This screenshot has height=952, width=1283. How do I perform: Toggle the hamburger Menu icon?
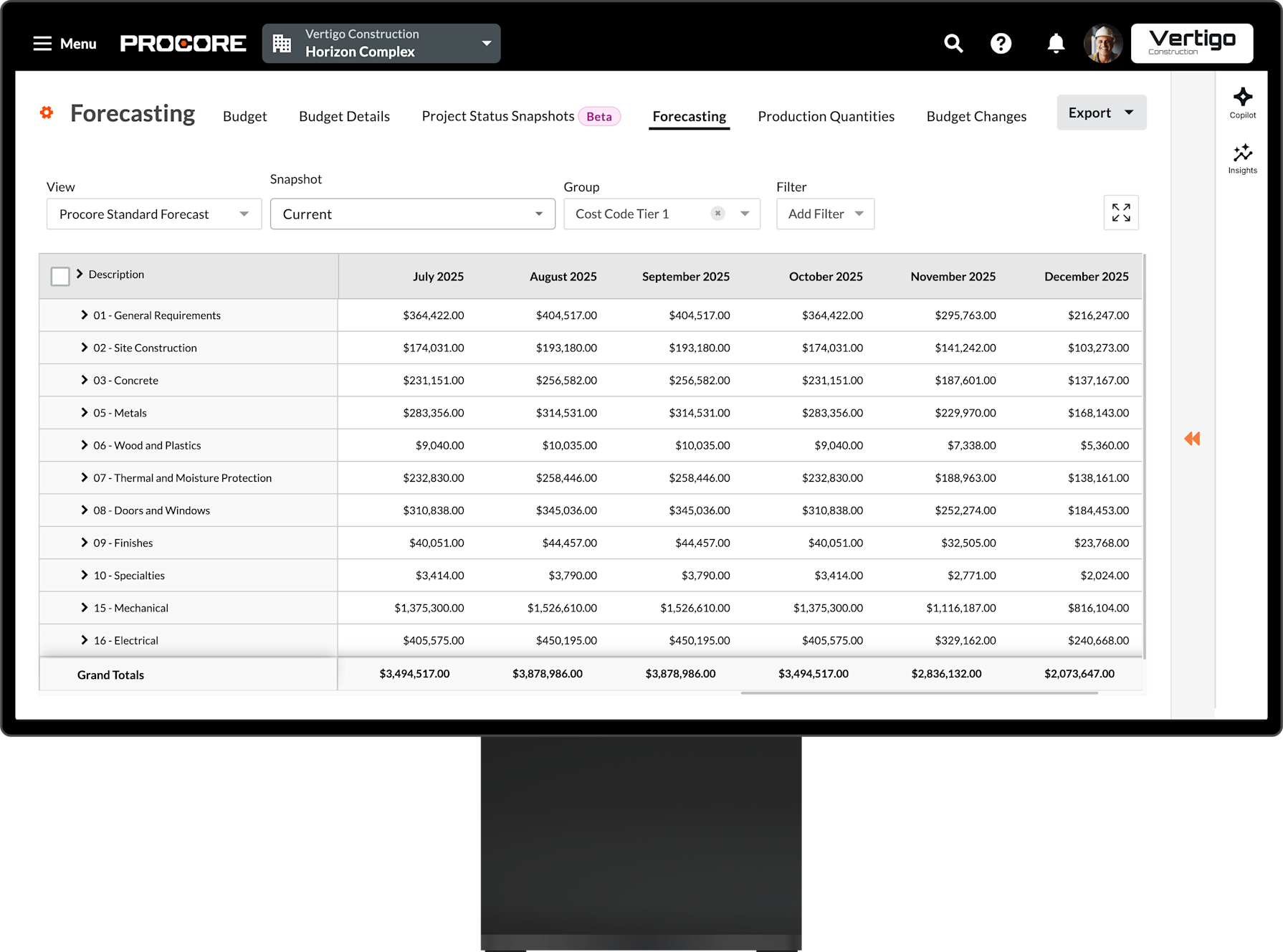(x=41, y=43)
